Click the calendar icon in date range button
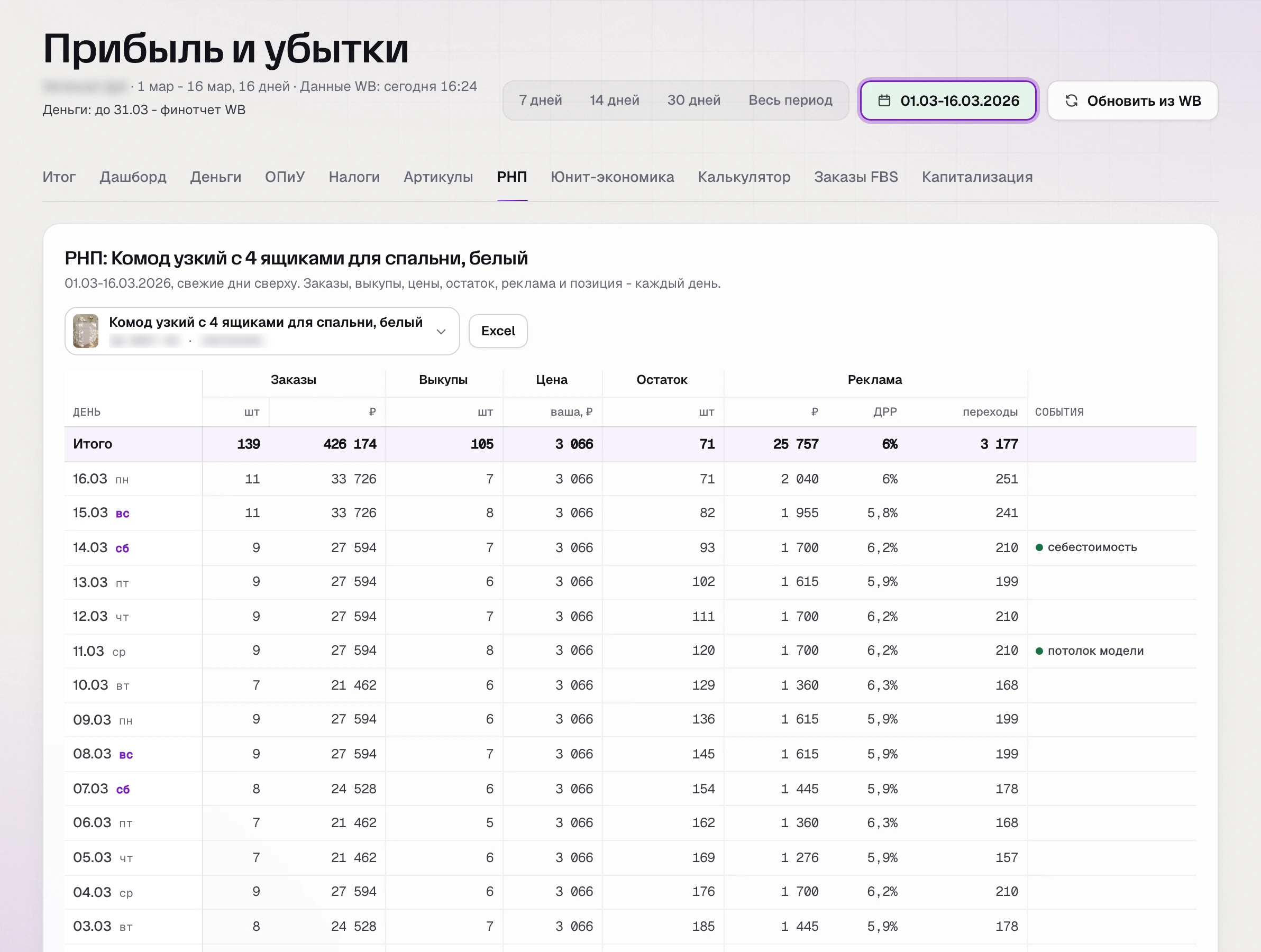Image resolution: width=1261 pixels, height=952 pixels. coord(884,101)
